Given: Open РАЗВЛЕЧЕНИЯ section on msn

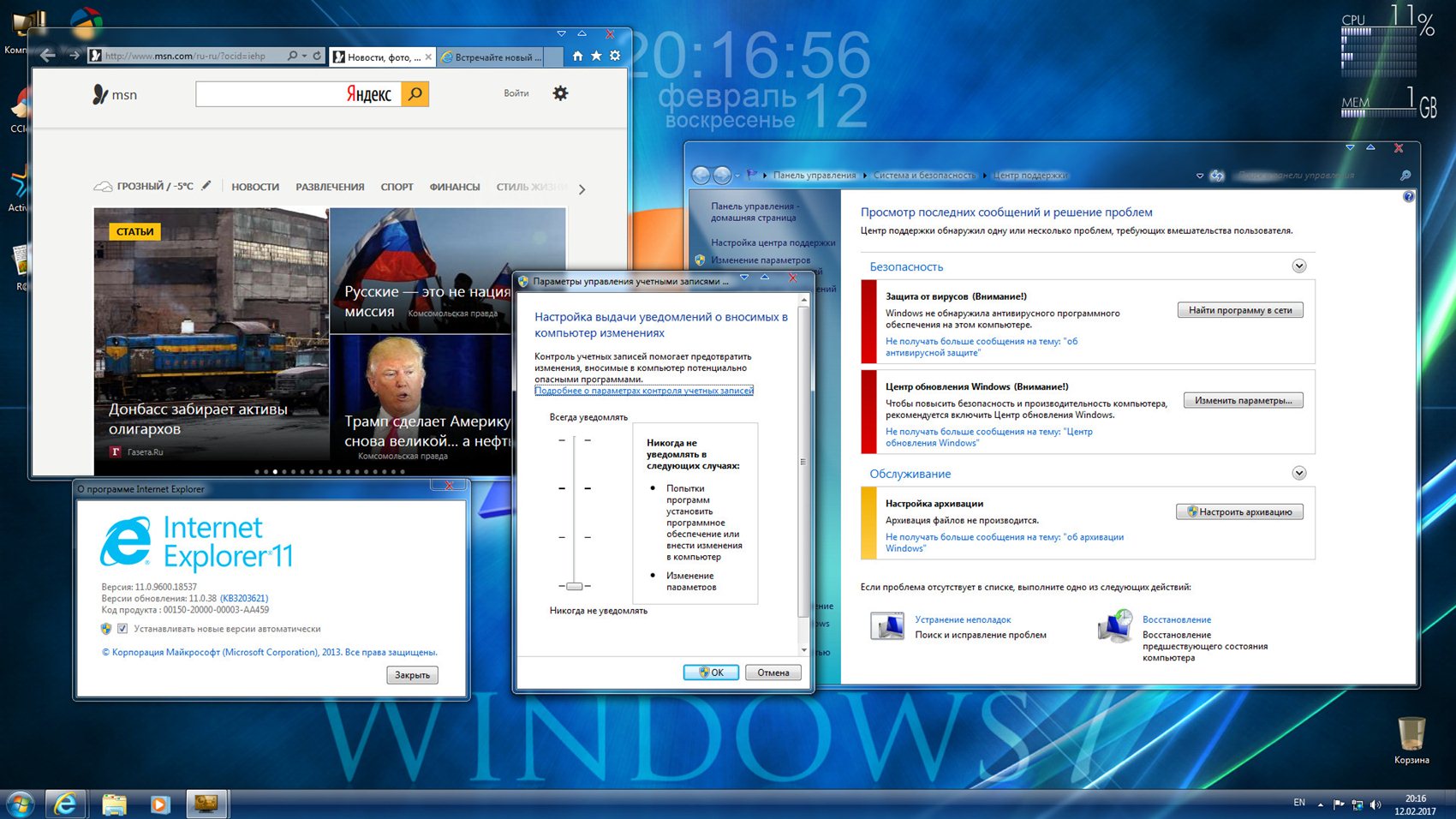Looking at the screenshot, I should (330, 187).
